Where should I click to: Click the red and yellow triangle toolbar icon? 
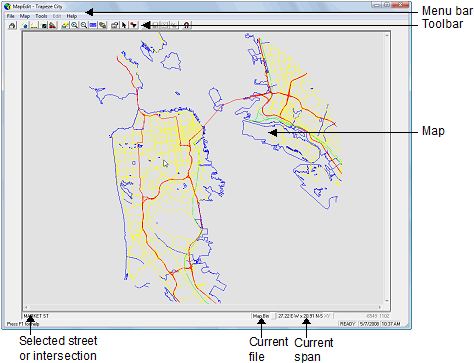click(x=53, y=25)
